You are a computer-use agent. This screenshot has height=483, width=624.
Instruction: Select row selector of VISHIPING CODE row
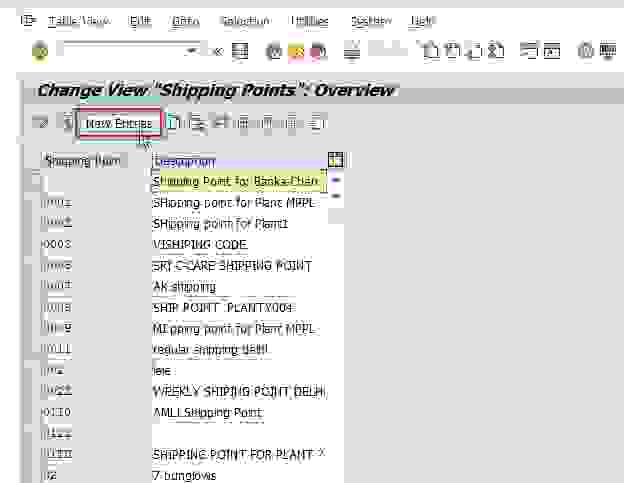(x=29, y=244)
